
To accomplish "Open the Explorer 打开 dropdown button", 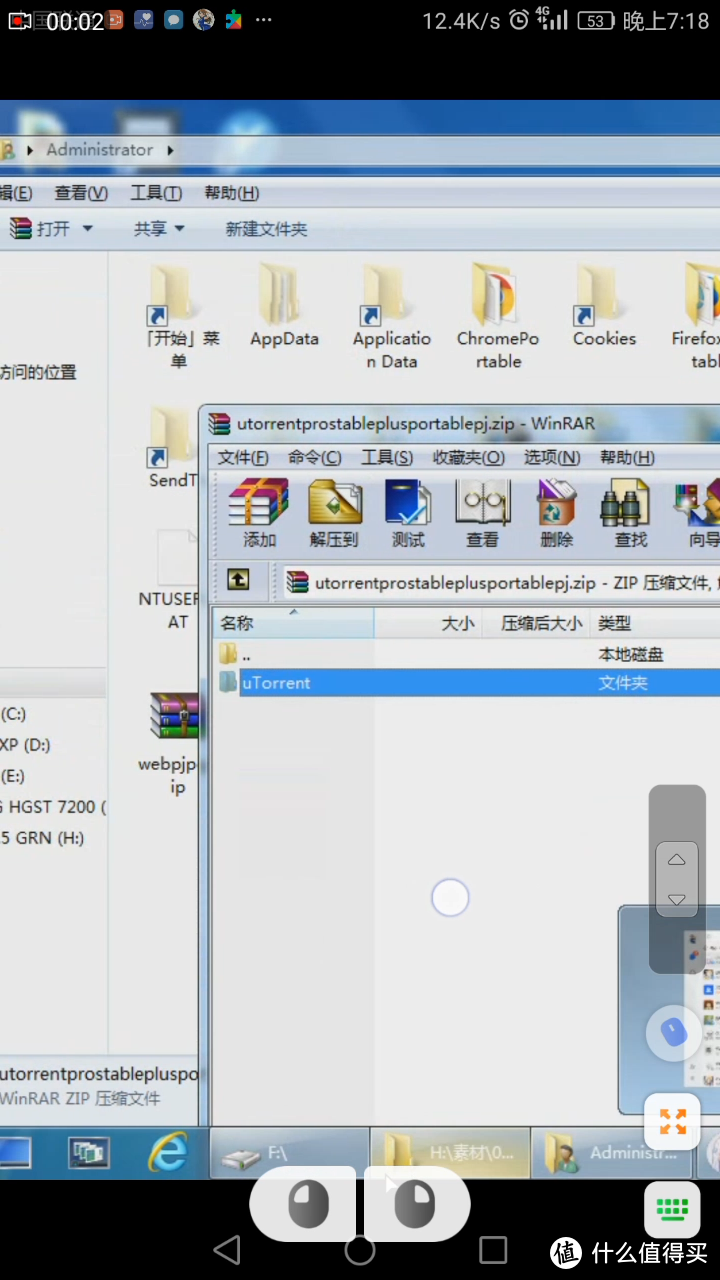I will (x=52, y=229).
